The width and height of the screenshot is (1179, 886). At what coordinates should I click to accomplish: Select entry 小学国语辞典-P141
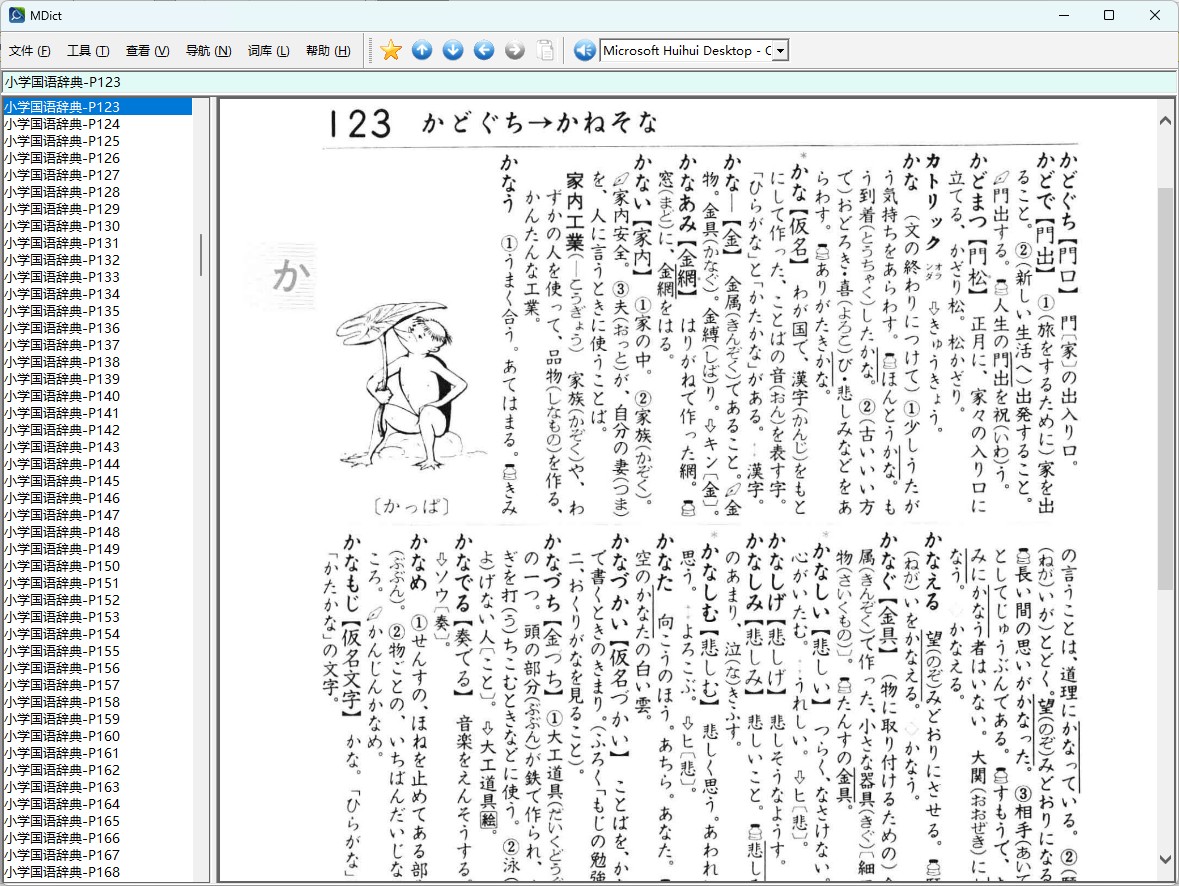pos(97,413)
